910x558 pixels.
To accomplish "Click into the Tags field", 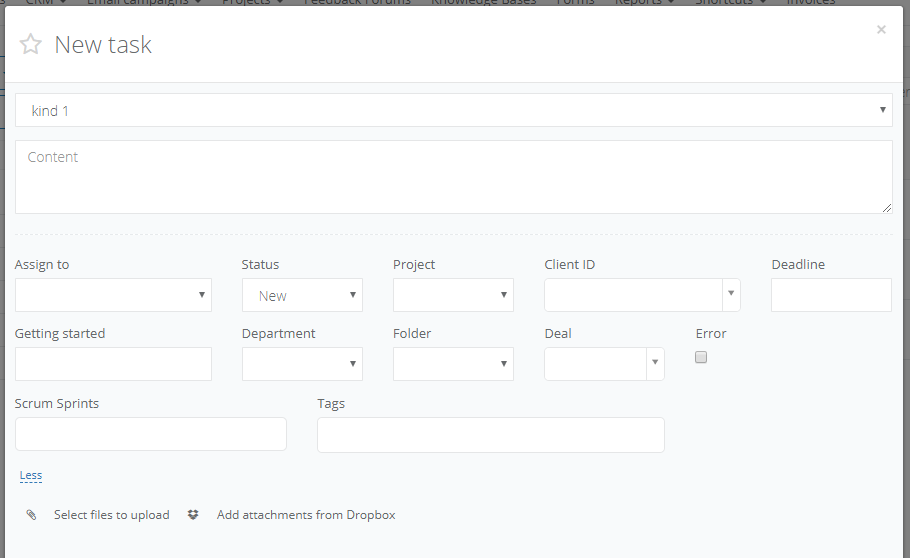I will point(490,434).
